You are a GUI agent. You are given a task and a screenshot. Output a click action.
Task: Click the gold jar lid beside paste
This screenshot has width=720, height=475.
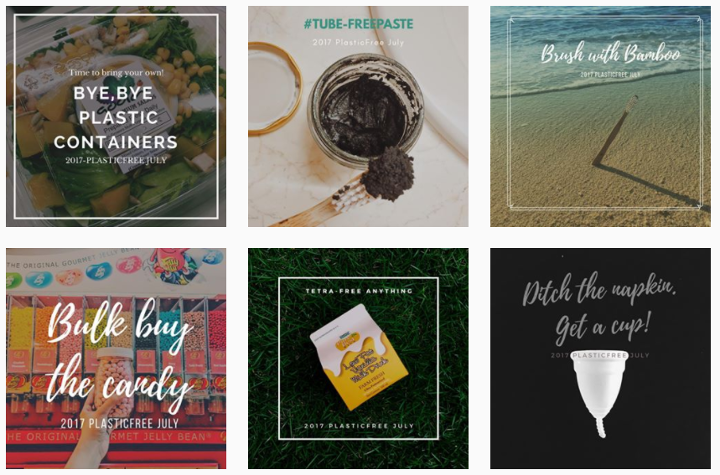[x=275, y=89]
